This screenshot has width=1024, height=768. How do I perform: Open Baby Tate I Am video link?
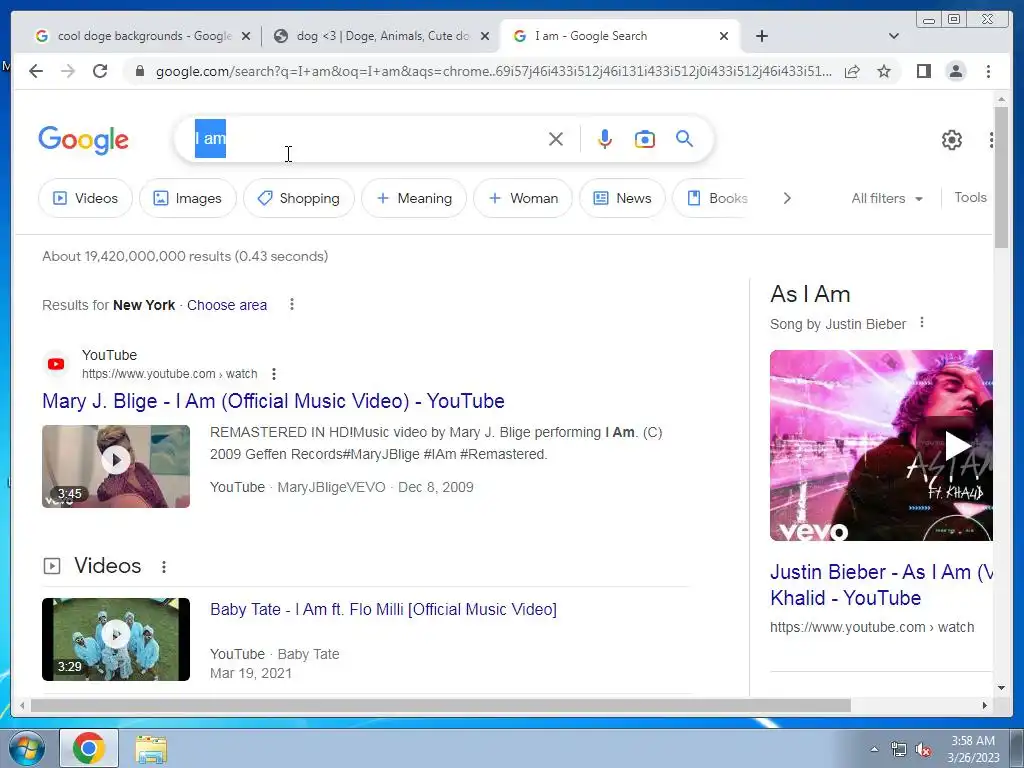click(x=383, y=609)
